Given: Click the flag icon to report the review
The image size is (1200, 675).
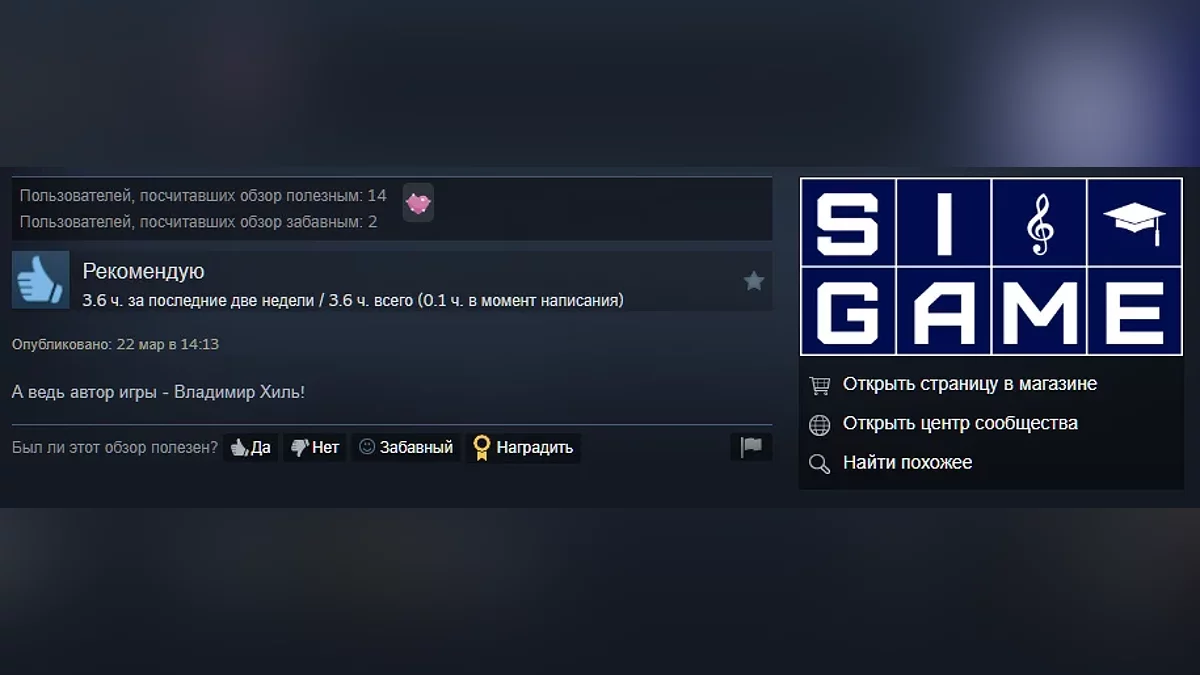Looking at the screenshot, I should (x=751, y=447).
